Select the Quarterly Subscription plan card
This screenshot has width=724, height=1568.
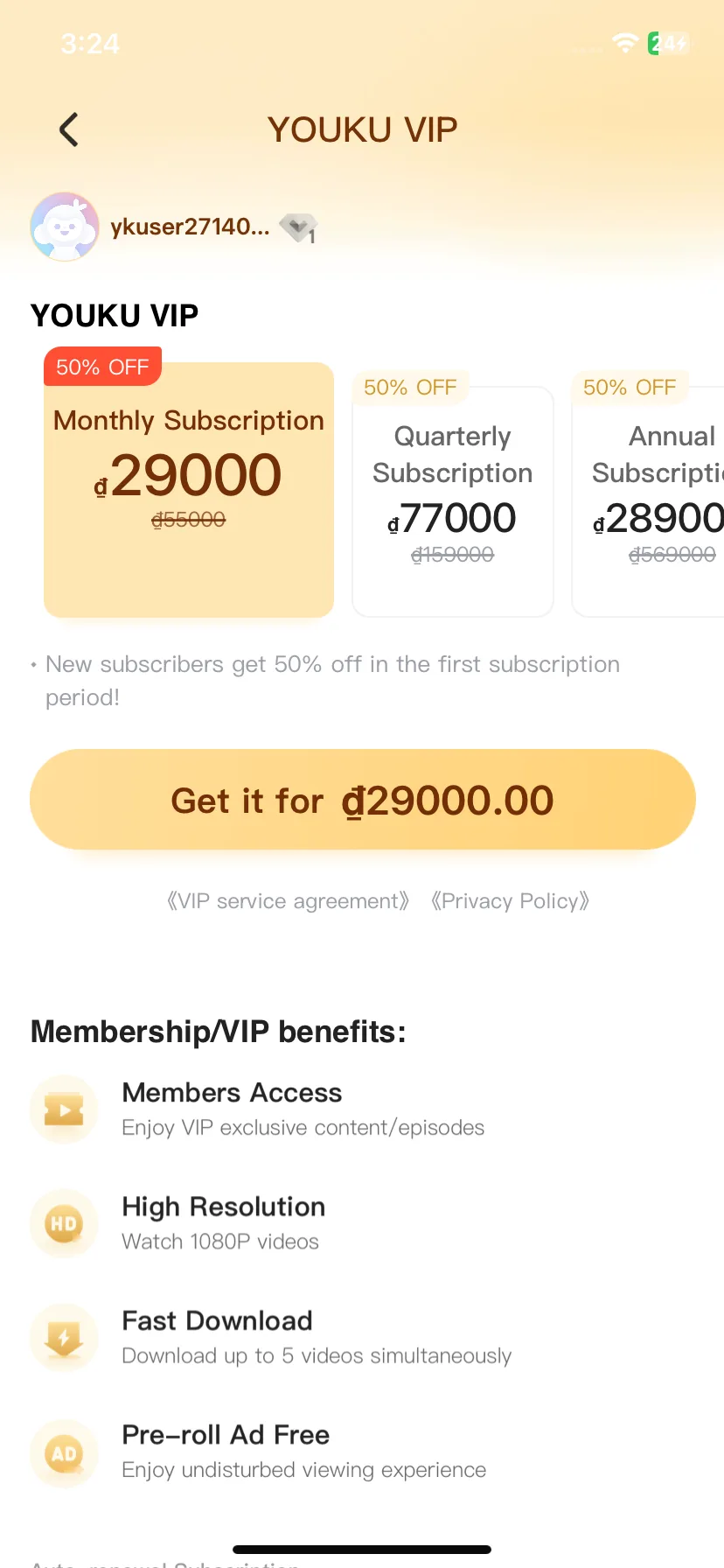click(453, 501)
